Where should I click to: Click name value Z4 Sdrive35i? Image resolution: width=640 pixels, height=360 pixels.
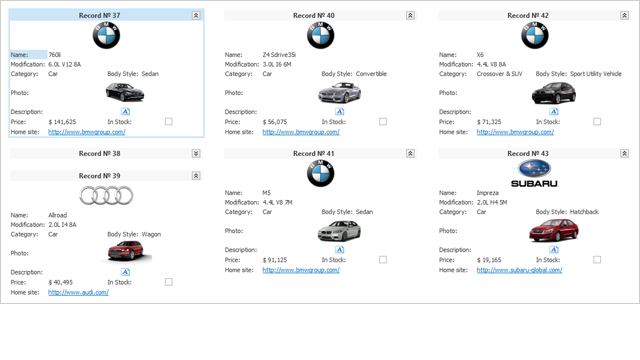point(279,55)
